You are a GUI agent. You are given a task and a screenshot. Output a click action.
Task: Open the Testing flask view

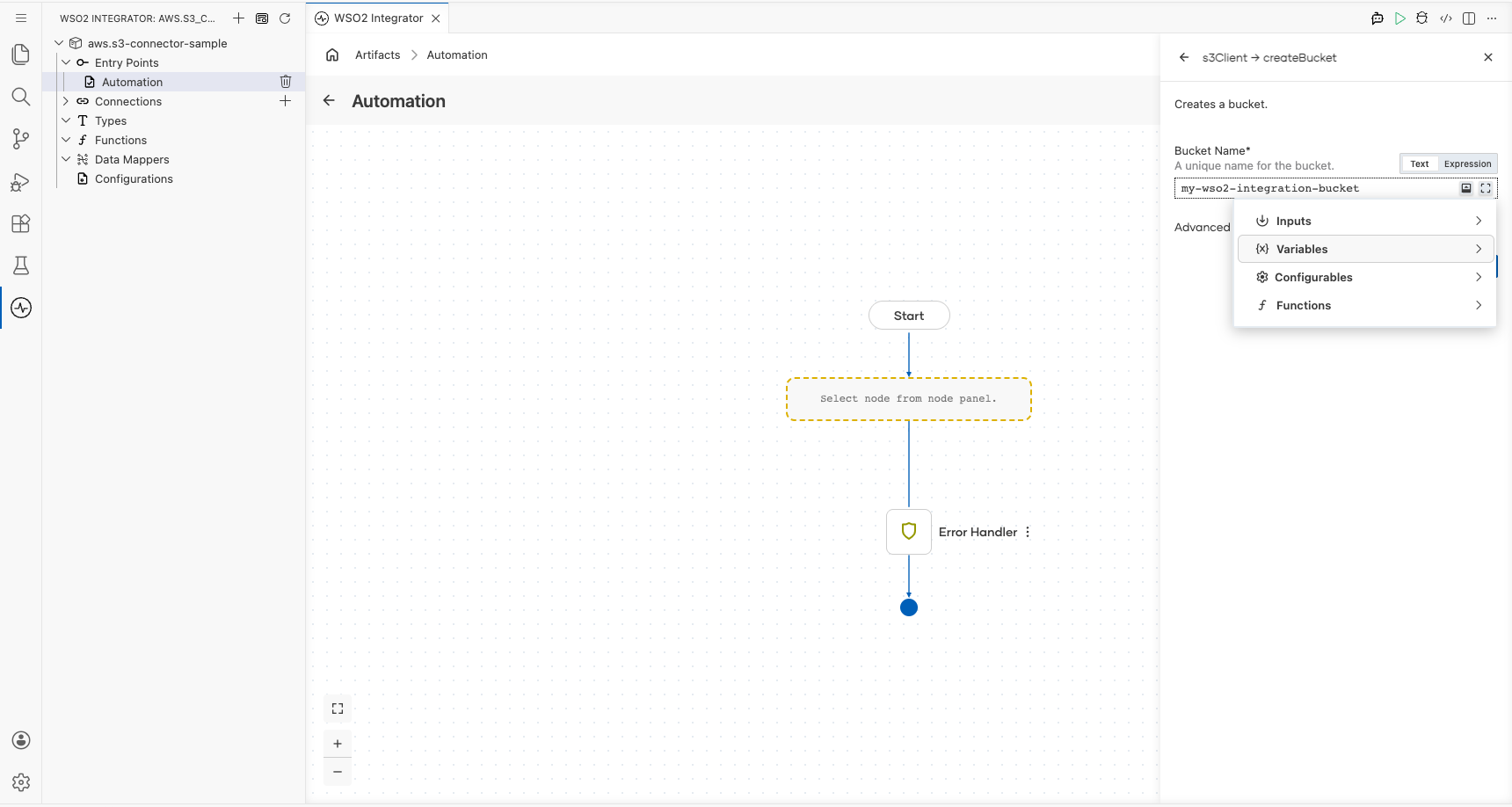(x=21, y=265)
